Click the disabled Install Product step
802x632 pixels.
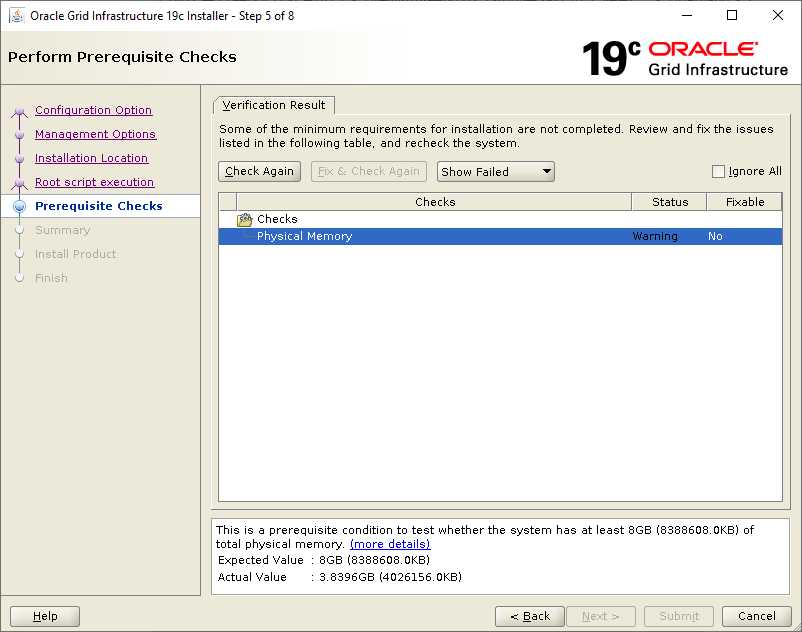[x=76, y=254]
